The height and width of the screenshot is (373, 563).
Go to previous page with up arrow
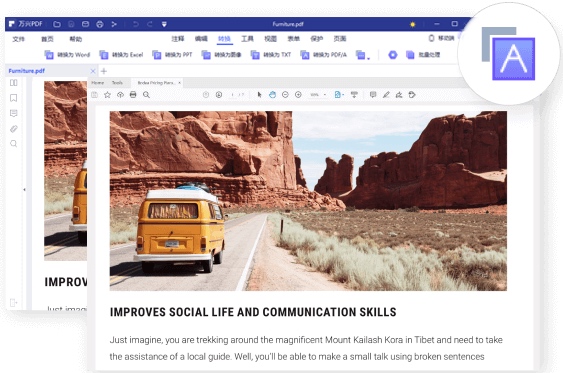pyautogui.click(x=206, y=95)
